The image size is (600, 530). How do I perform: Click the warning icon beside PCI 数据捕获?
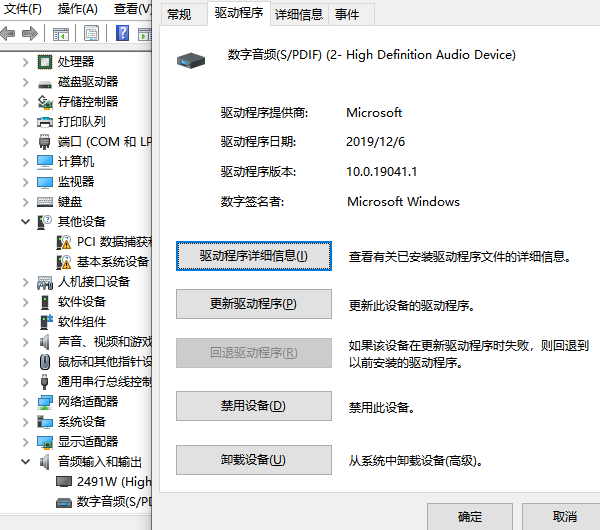click(64, 242)
